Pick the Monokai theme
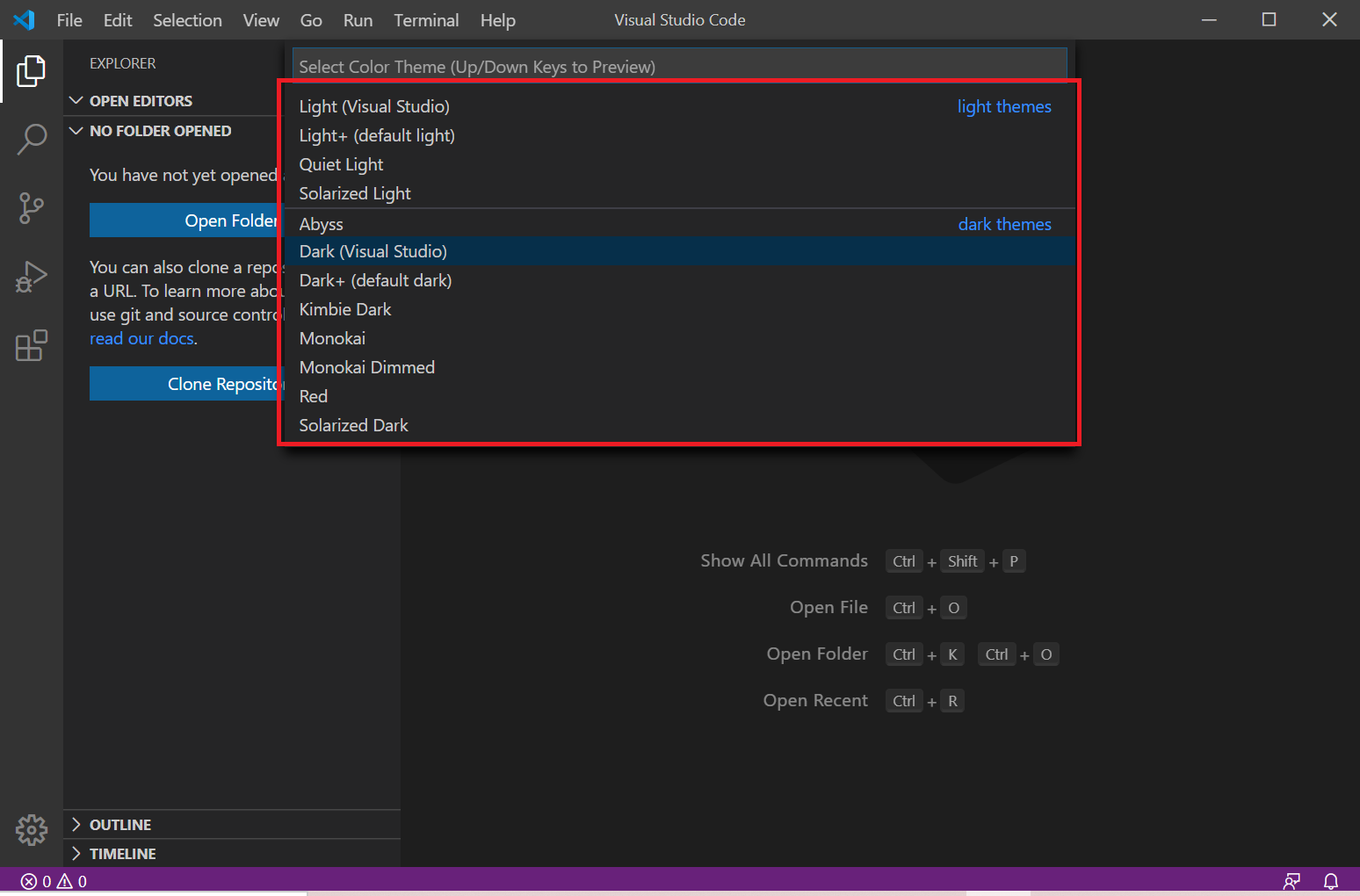This screenshot has width=1360, height=896. (679, 338)
